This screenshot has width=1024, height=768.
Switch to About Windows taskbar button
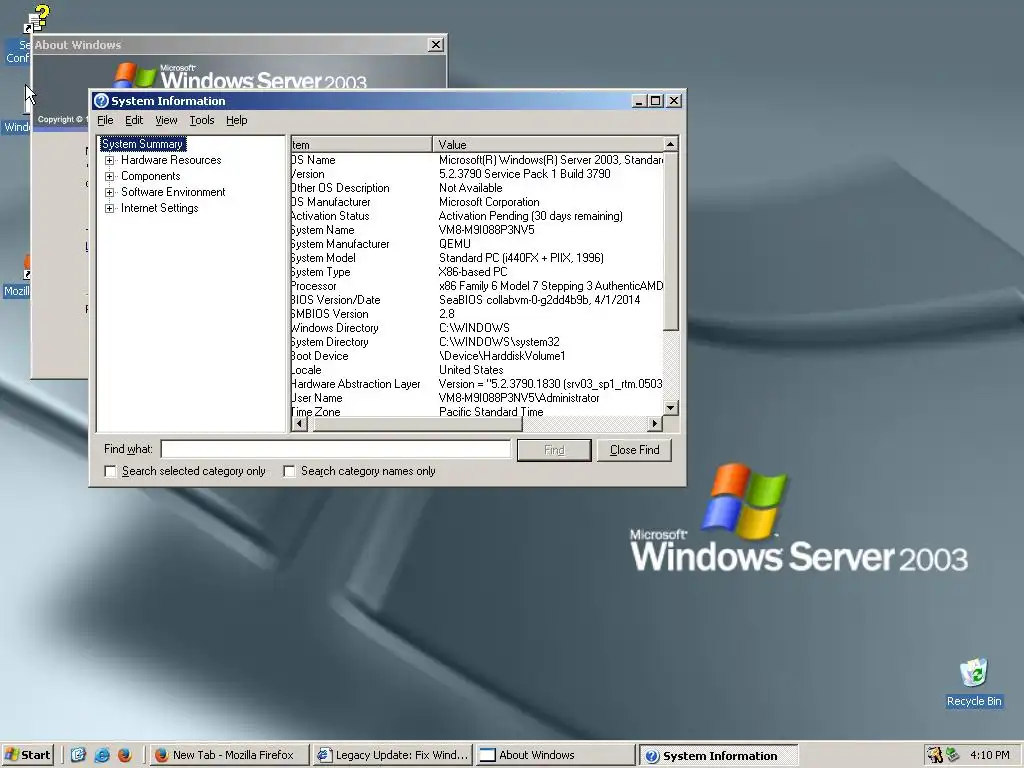(555, 755)
